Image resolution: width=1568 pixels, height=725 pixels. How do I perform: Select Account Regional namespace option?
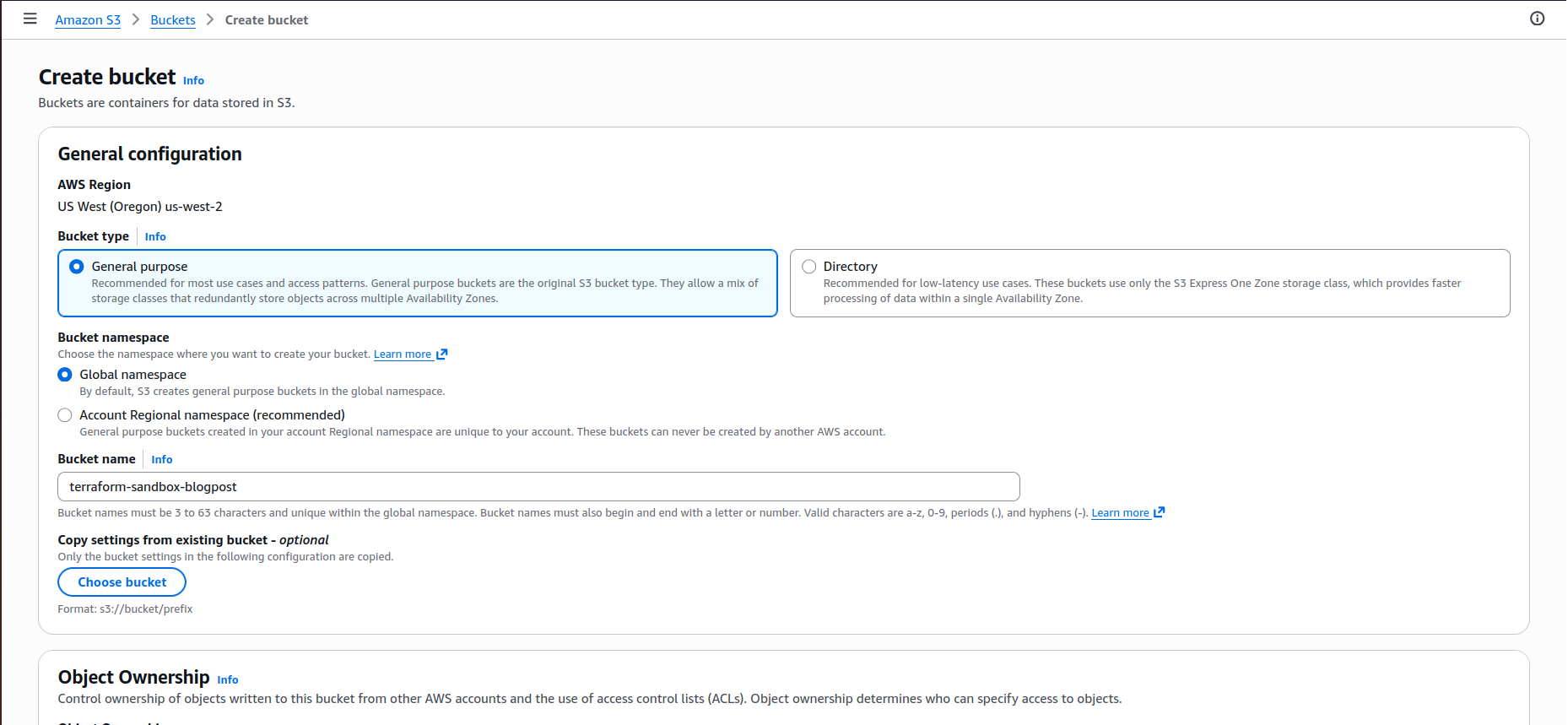pyautogui.click(x=65, y=415)
